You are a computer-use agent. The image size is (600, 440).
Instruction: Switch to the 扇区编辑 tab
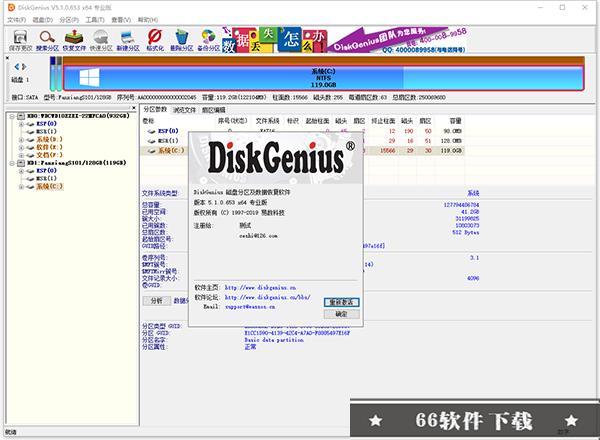[x=214, y=110]
